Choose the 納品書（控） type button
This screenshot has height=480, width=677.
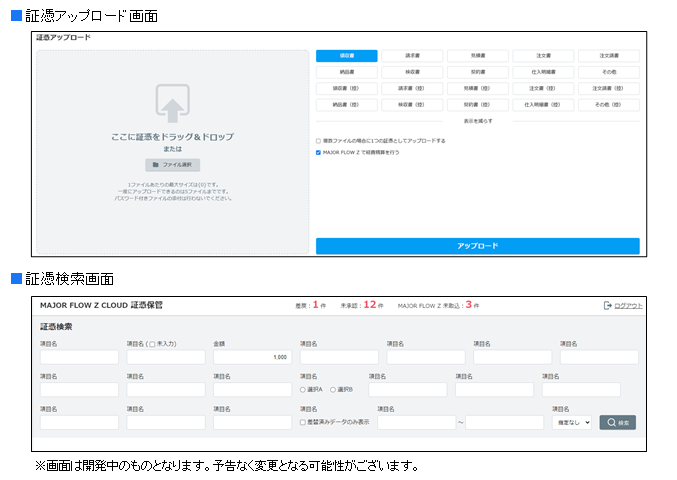[x=347, y=105]
